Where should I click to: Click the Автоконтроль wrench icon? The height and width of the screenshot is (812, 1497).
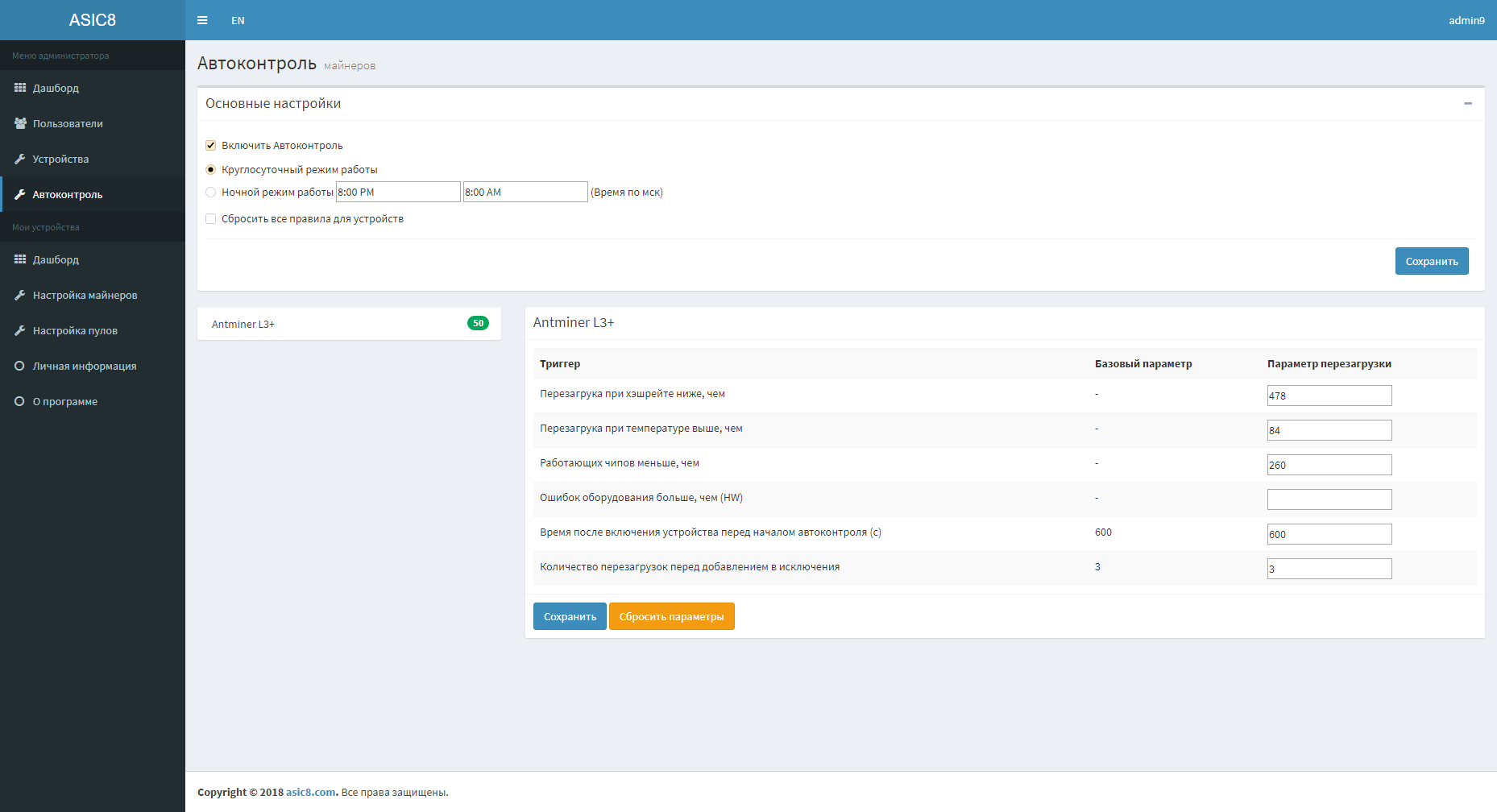[20, 194]
